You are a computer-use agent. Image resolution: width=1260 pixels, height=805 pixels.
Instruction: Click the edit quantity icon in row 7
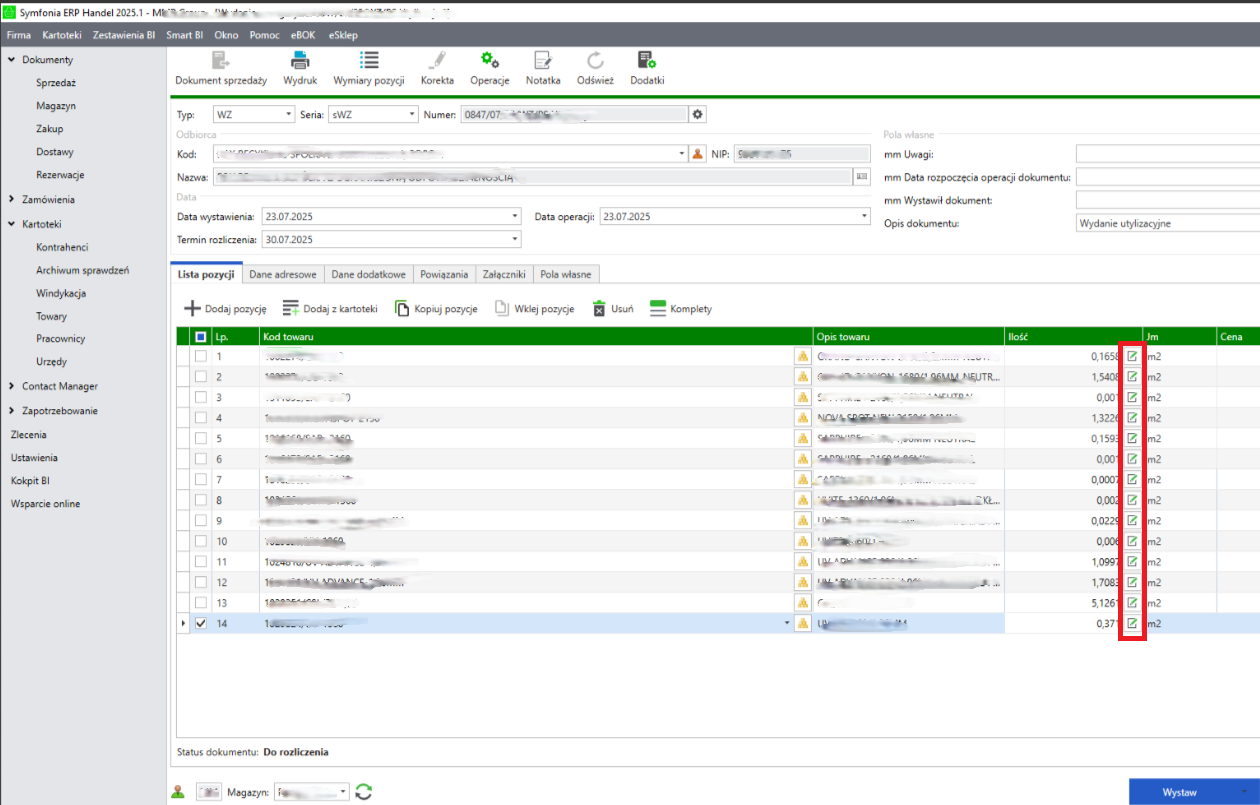pos(1132,480)
